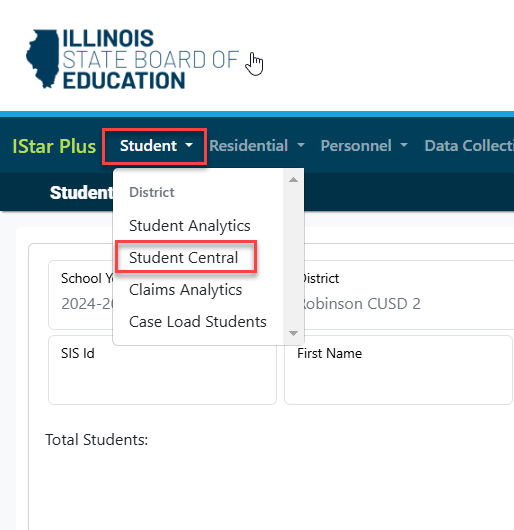Collapse the Student dropdown menu
The image size is (514, 530).
pos(154,146)
